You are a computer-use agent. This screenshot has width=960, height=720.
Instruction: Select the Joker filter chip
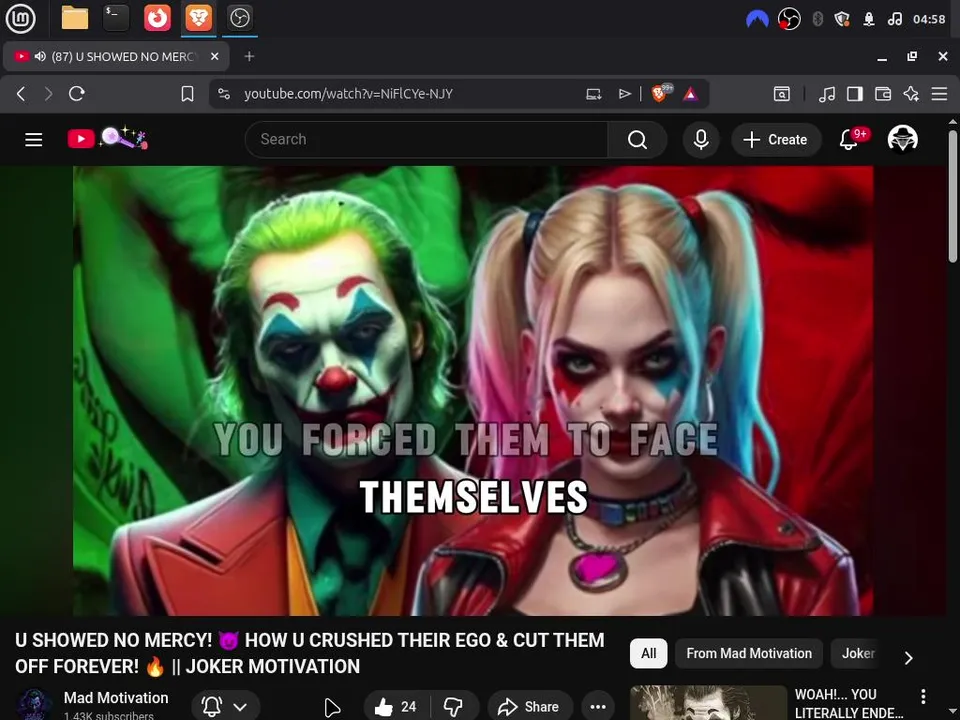click(x=858, y=653)
